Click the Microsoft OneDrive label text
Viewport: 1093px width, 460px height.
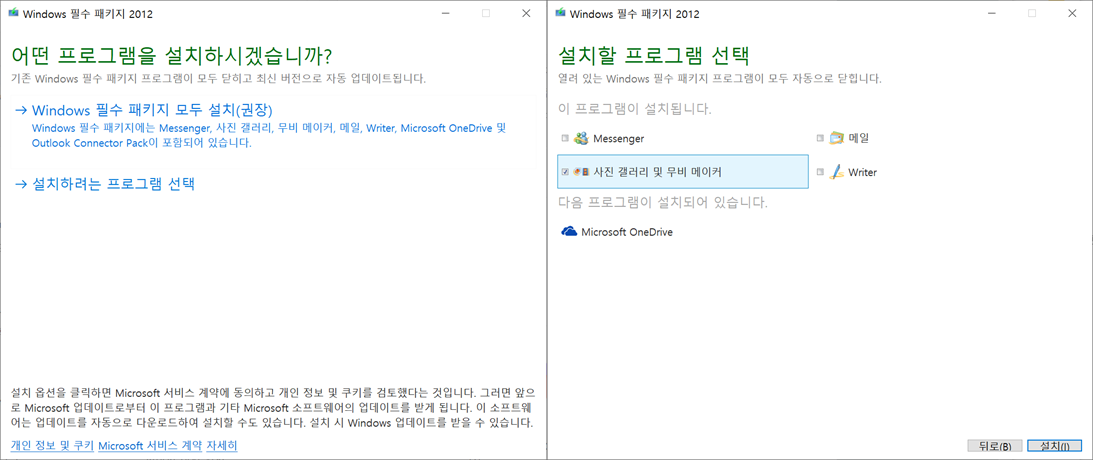(x=627, y=232)
